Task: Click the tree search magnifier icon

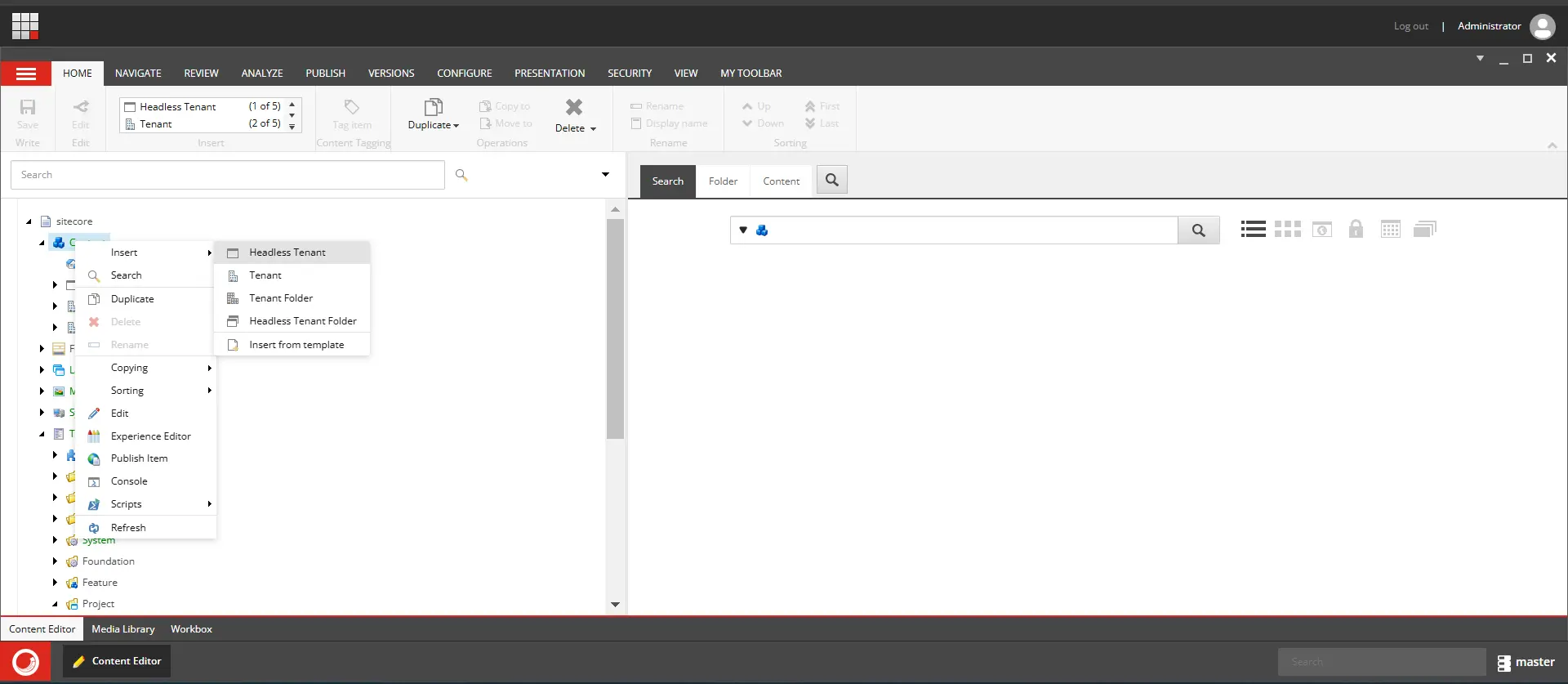Action: click(x=461, y=175)
